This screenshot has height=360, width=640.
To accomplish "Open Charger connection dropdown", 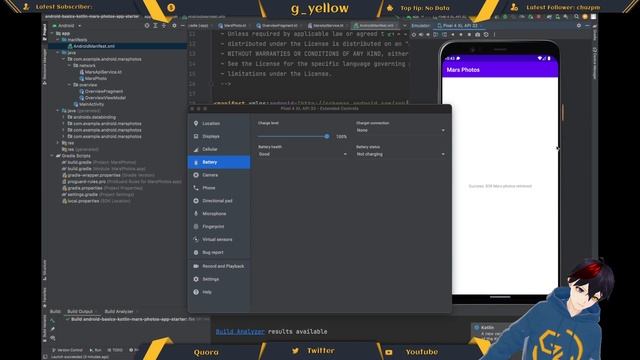I will tap(400, 130).
